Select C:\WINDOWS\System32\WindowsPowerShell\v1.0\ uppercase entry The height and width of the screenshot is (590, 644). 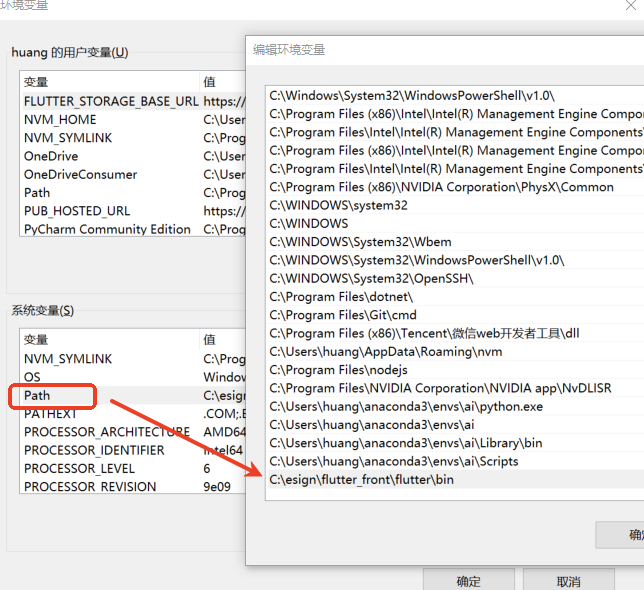click(x=455, y=260)
